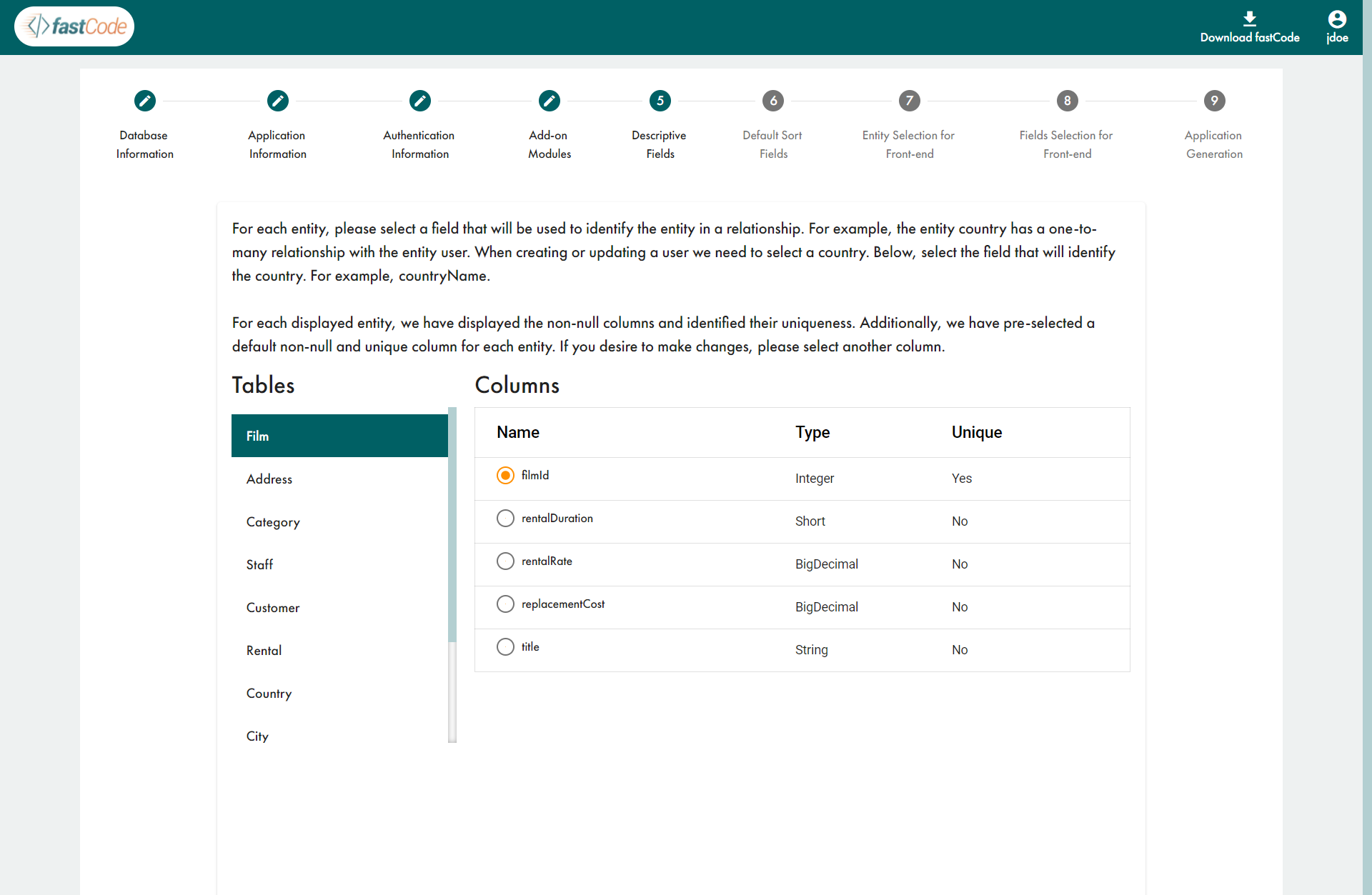Click the Authentication Information step label
Screen dimensions: 1372x895
click(420, 144)
